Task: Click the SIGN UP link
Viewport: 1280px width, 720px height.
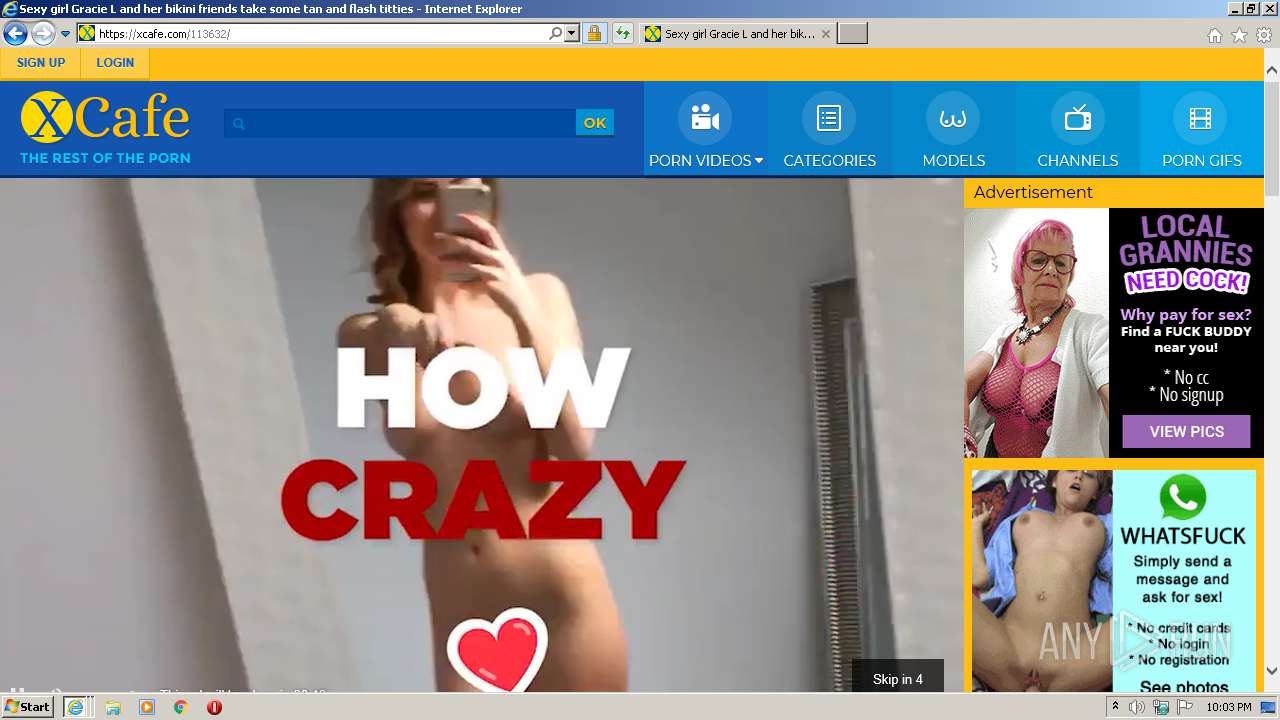Action: coord(41,62)
